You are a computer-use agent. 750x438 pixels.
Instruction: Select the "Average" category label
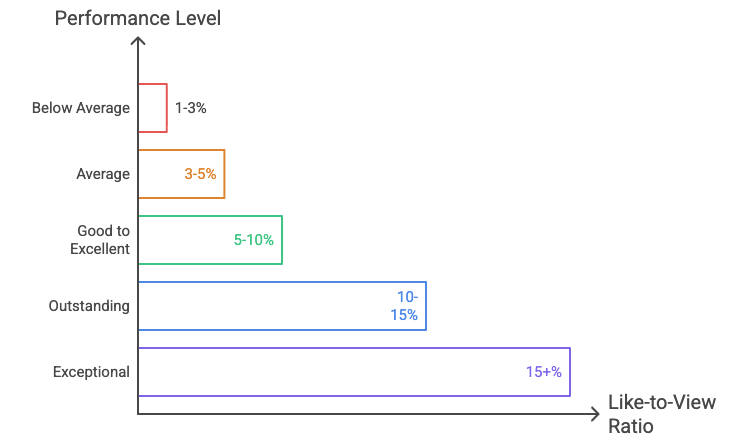pos(103,174)
